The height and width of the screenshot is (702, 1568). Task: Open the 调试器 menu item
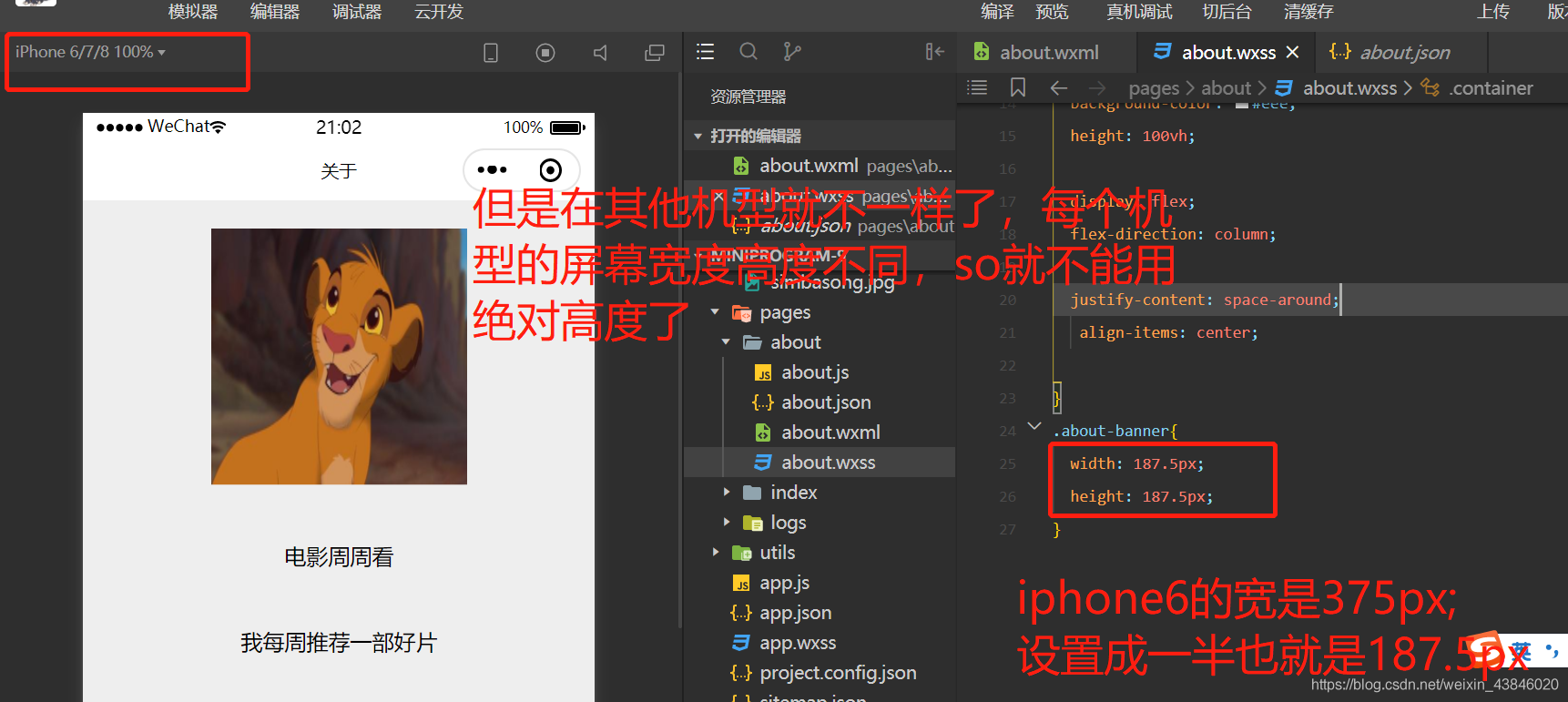(357, 12)
